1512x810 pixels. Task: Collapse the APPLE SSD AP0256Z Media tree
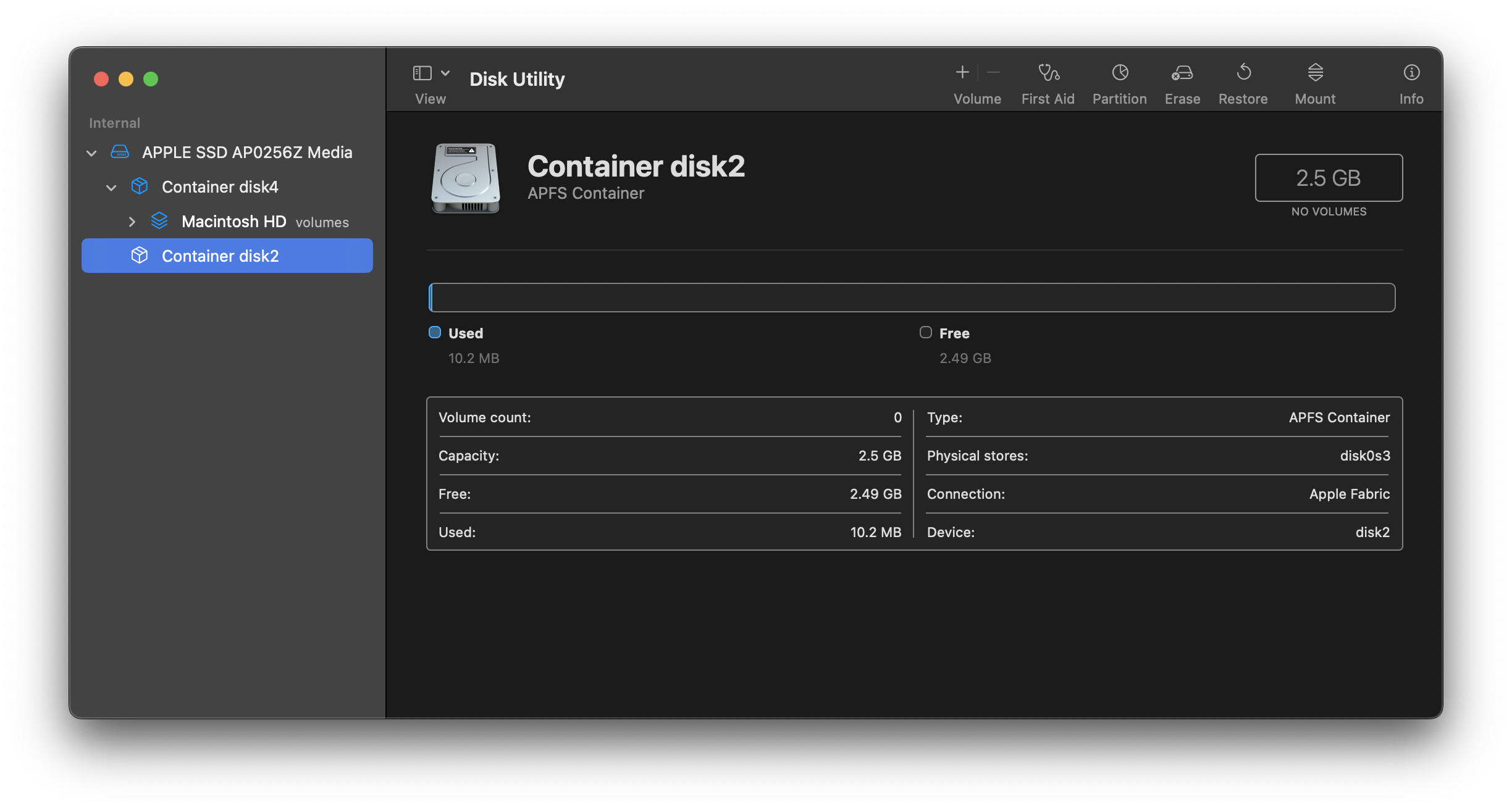click(91, 153)
